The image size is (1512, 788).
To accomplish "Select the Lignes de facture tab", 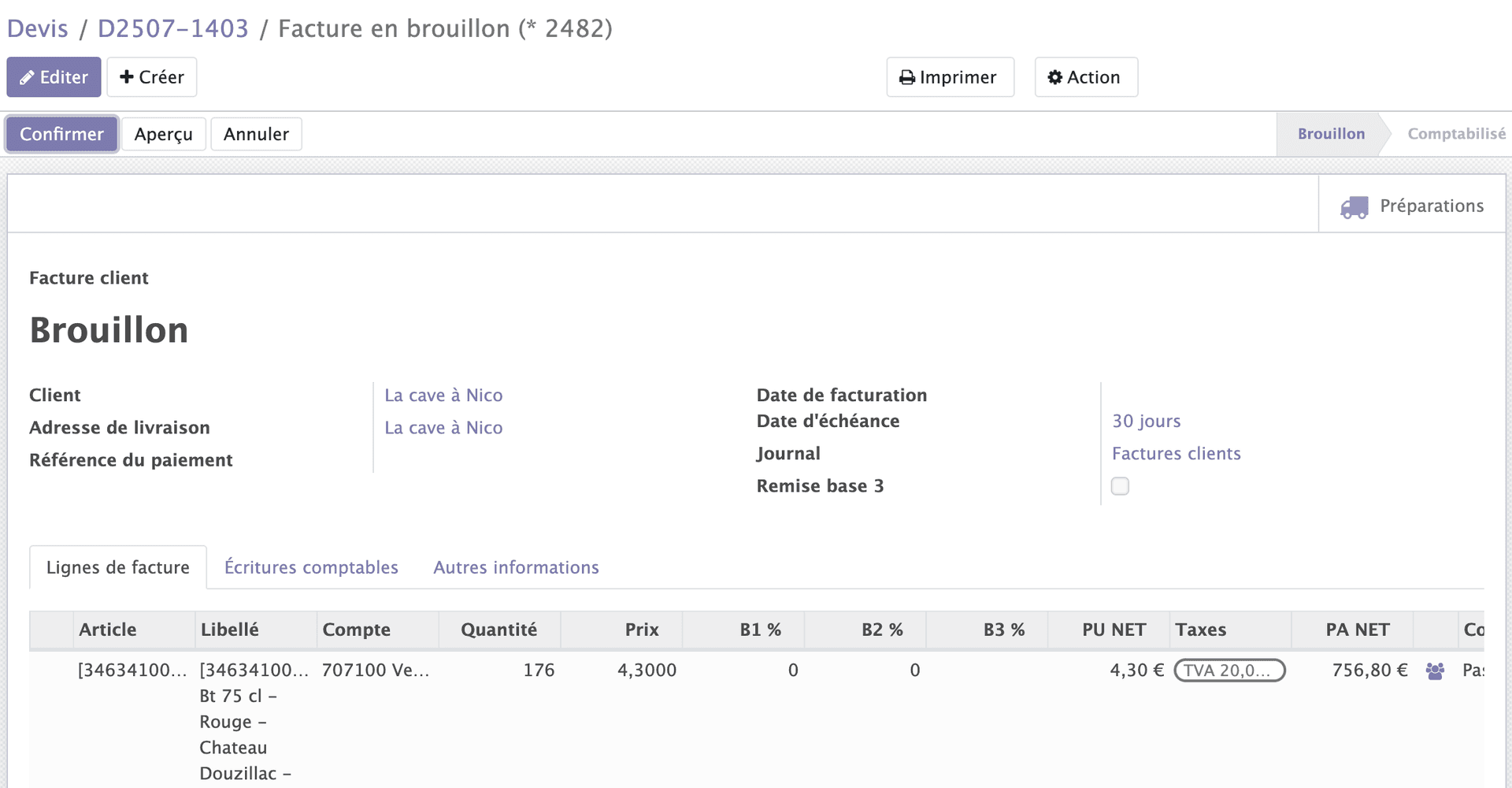I will click(118, 567).
